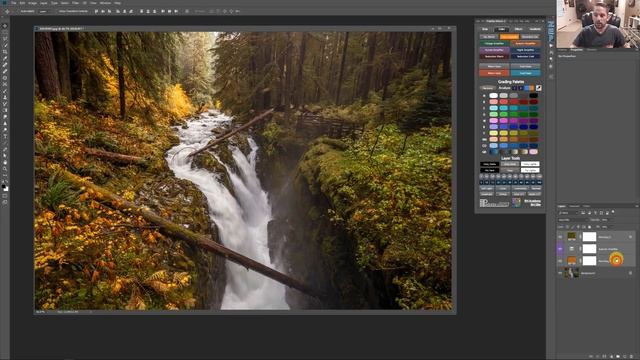The width and height of the screenshot is (640, 360).
Task: Open the Filter menu
Action: coord(76,3)
